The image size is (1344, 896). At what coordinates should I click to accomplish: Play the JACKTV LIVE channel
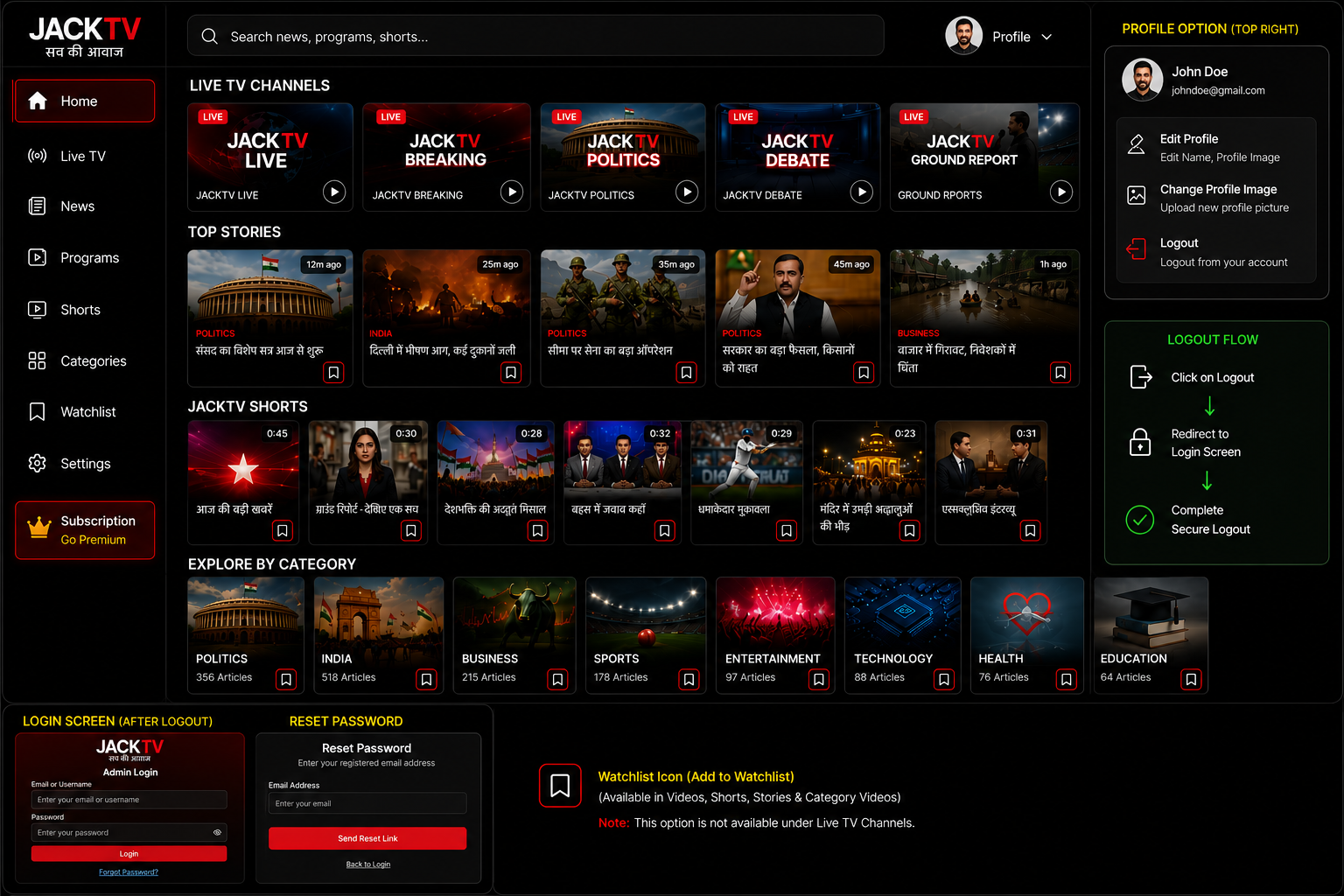(x=334, y=192)
